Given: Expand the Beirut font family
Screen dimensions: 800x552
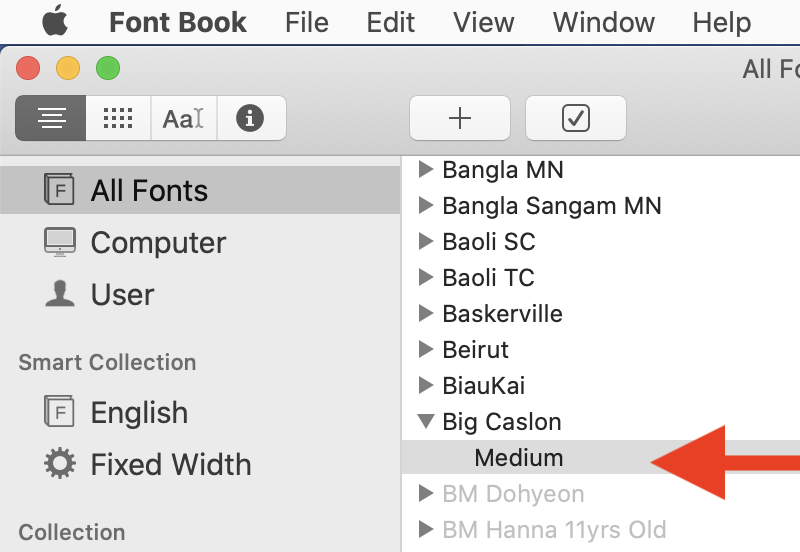Looking at the screenshot, I should pyautogui.click(x=426, y=349).
